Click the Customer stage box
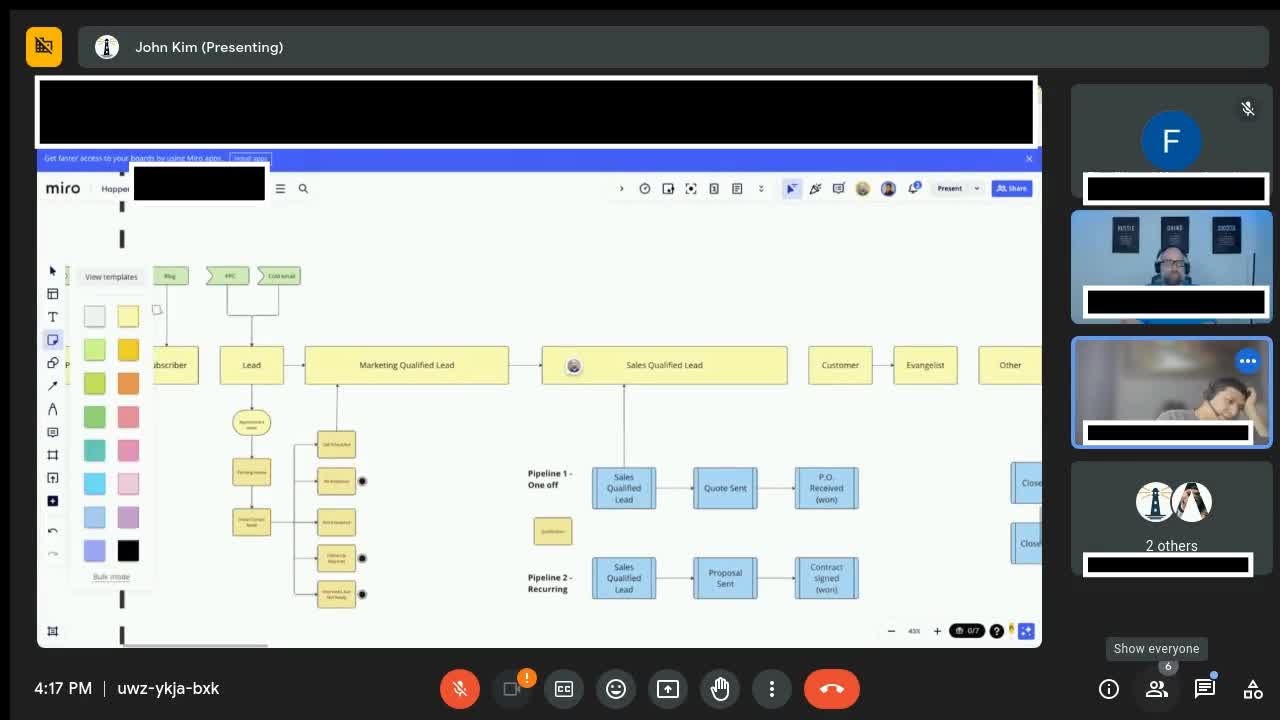Screen dimensions: 1280x720 [840, 365]
